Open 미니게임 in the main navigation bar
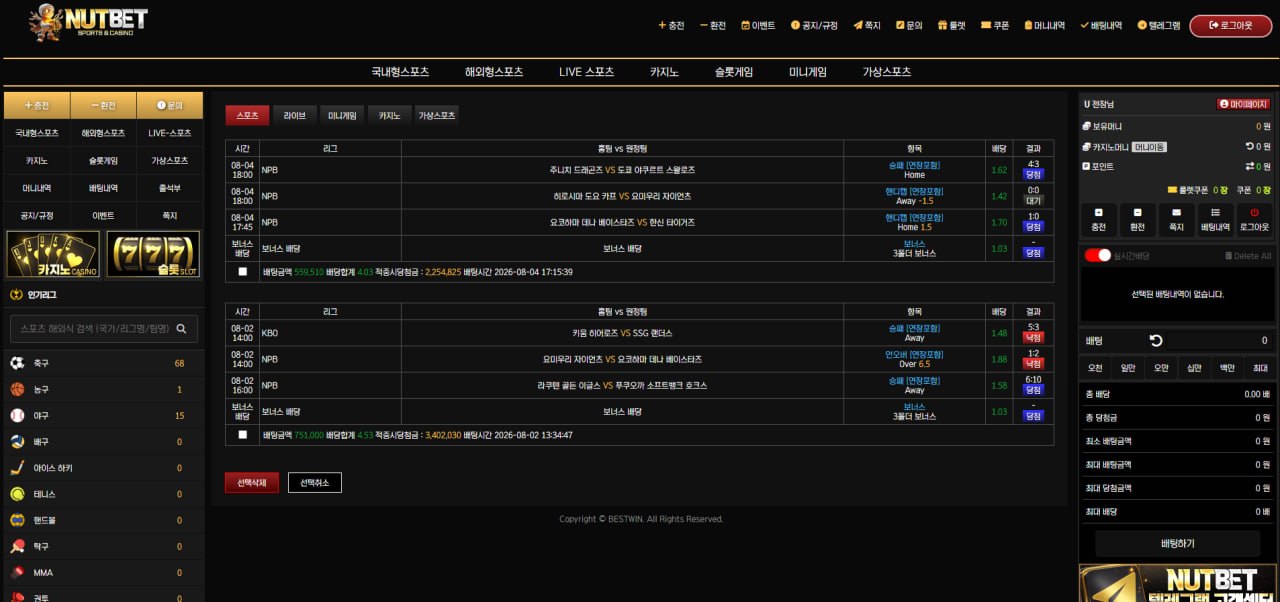The height and width of the screenshot is (602, 1280). [808, 72]
